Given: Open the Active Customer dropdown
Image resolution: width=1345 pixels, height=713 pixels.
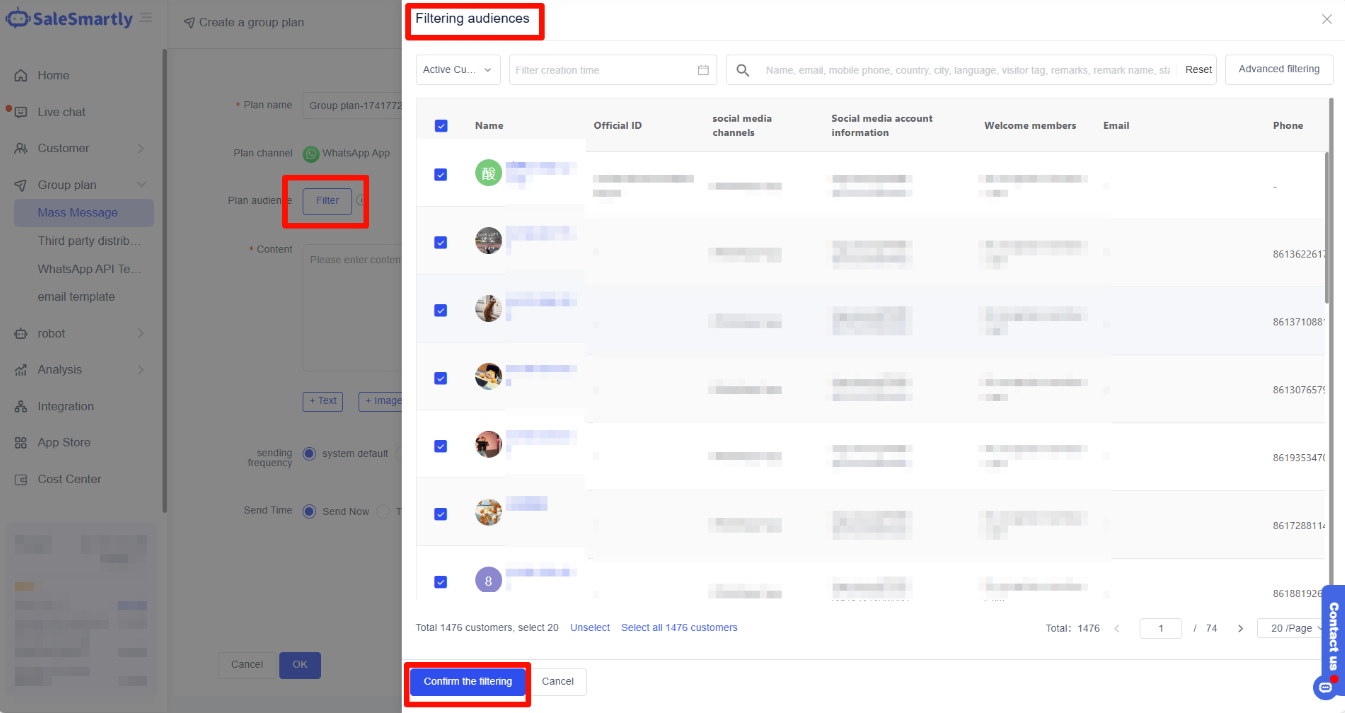Looking at the screenshot, I should (458, 70).
